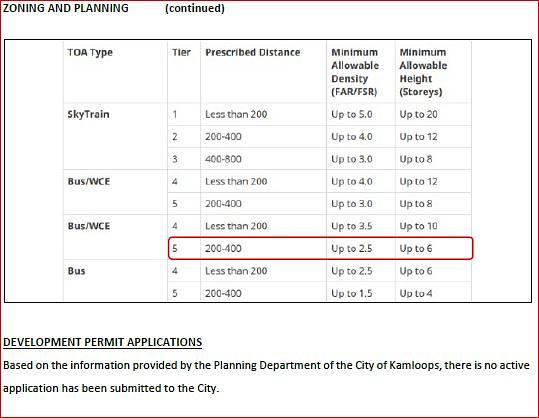The width and height of the screenshot is (539, 418).
Task: Click the Minimum Allowable Height (Storeys) header
Action: (x=423, y=72)
